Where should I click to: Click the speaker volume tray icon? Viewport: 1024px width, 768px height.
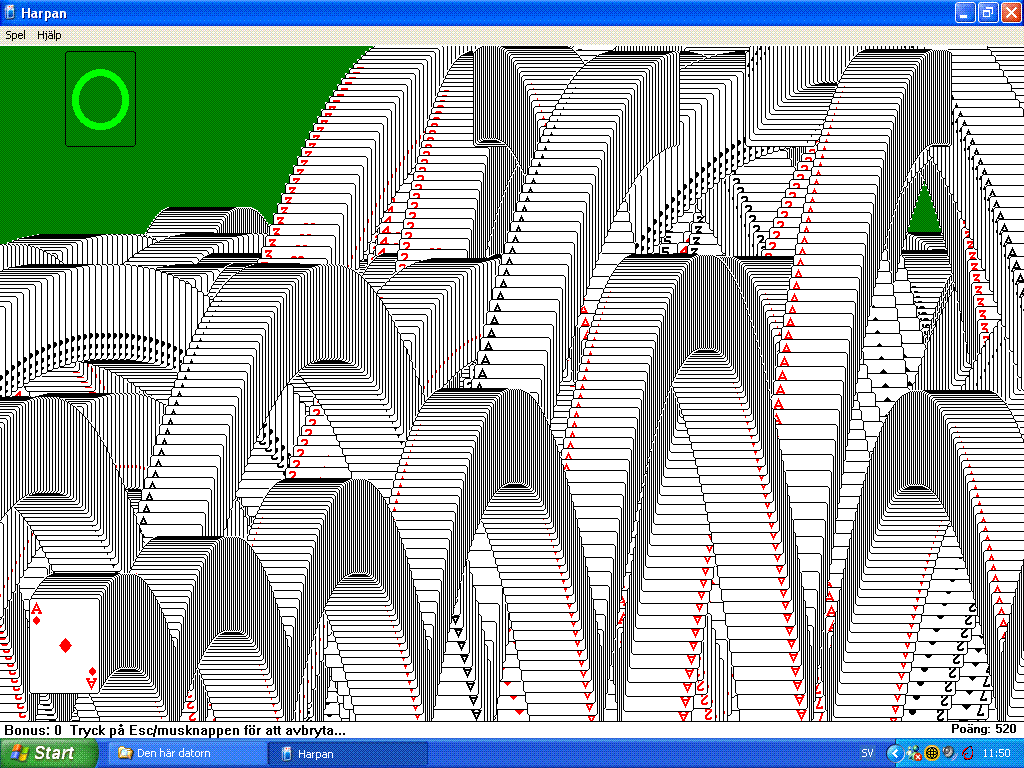coord(948,753)
